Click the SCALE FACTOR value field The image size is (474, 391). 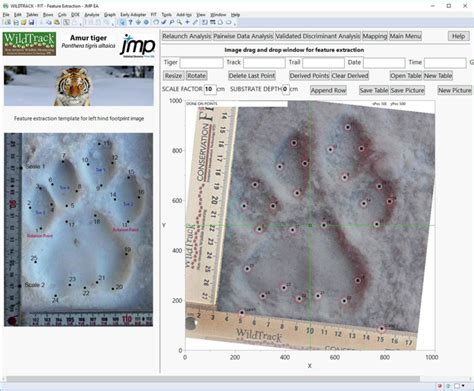(x=210, y=89)
